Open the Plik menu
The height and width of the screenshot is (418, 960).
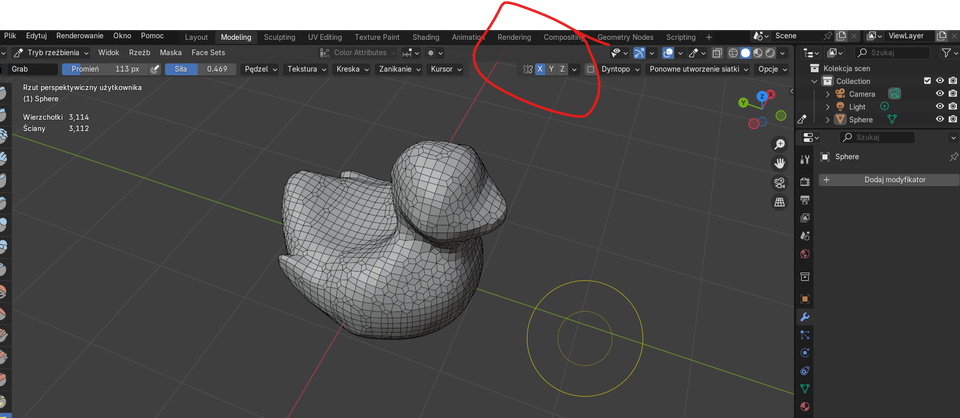[10, 36]
